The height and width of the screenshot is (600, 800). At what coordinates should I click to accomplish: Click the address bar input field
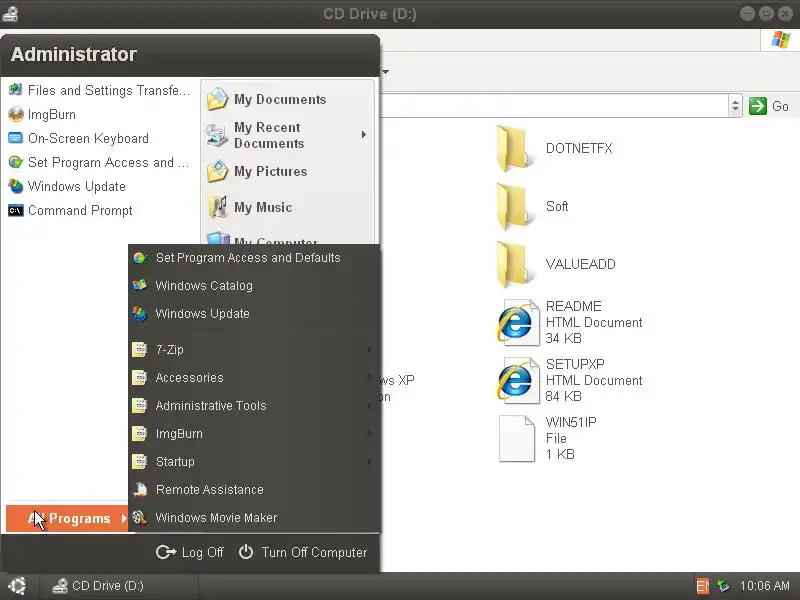pyautogui.click(x=555, y=106)
